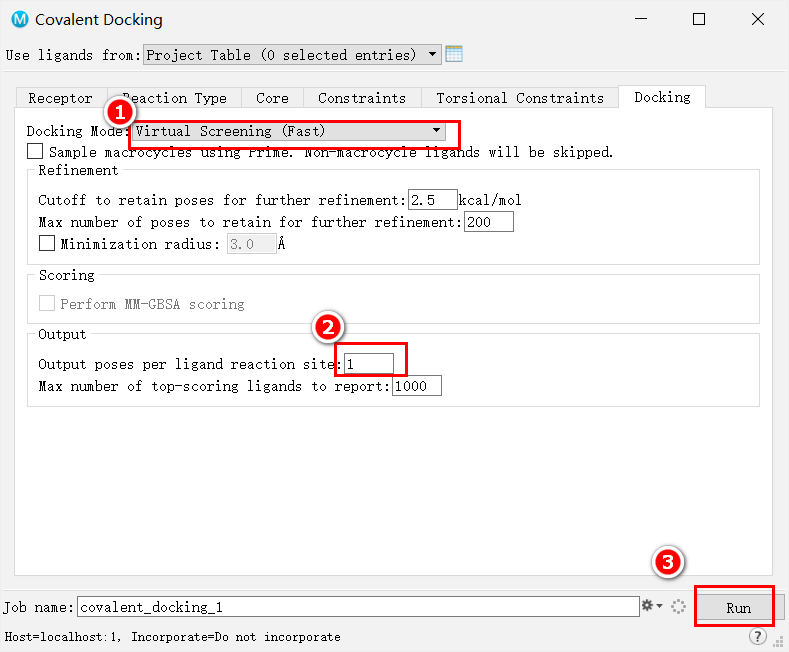Click the Job name text field
This screenshot has width=789, height=652.
(x=358, y=607)
